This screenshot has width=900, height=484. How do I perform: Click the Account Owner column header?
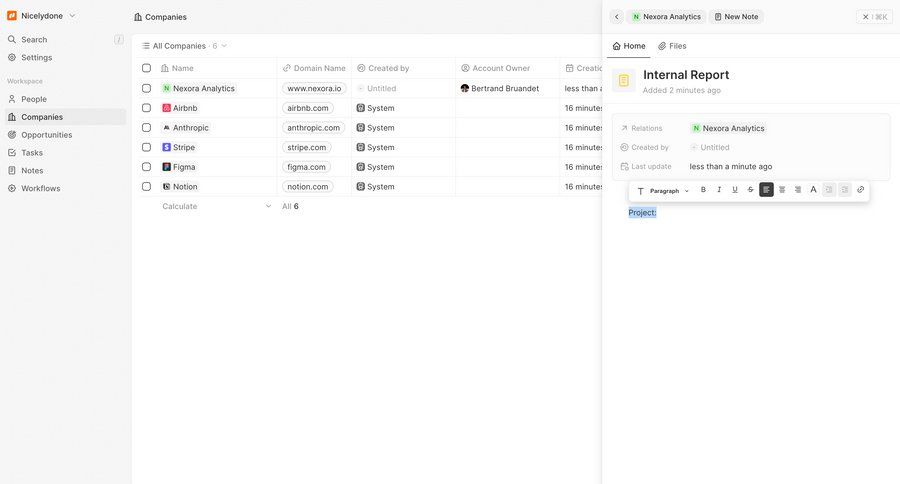[507, 68]
